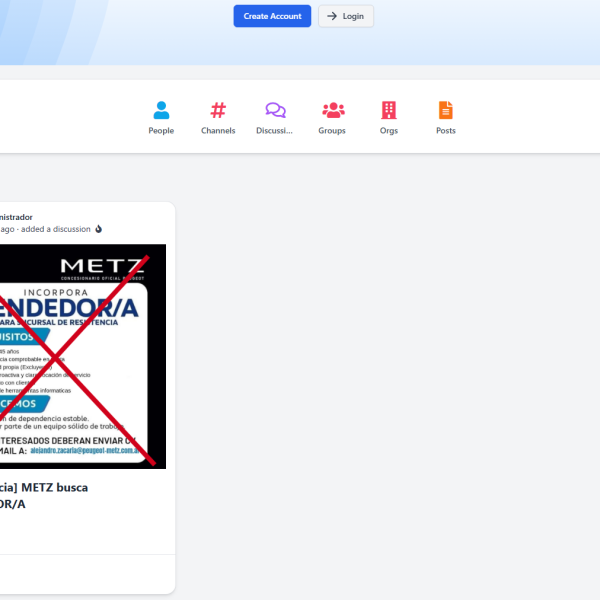Click the Login button text
This screenshot has width=600, height=600.
[x=353, y=16]
